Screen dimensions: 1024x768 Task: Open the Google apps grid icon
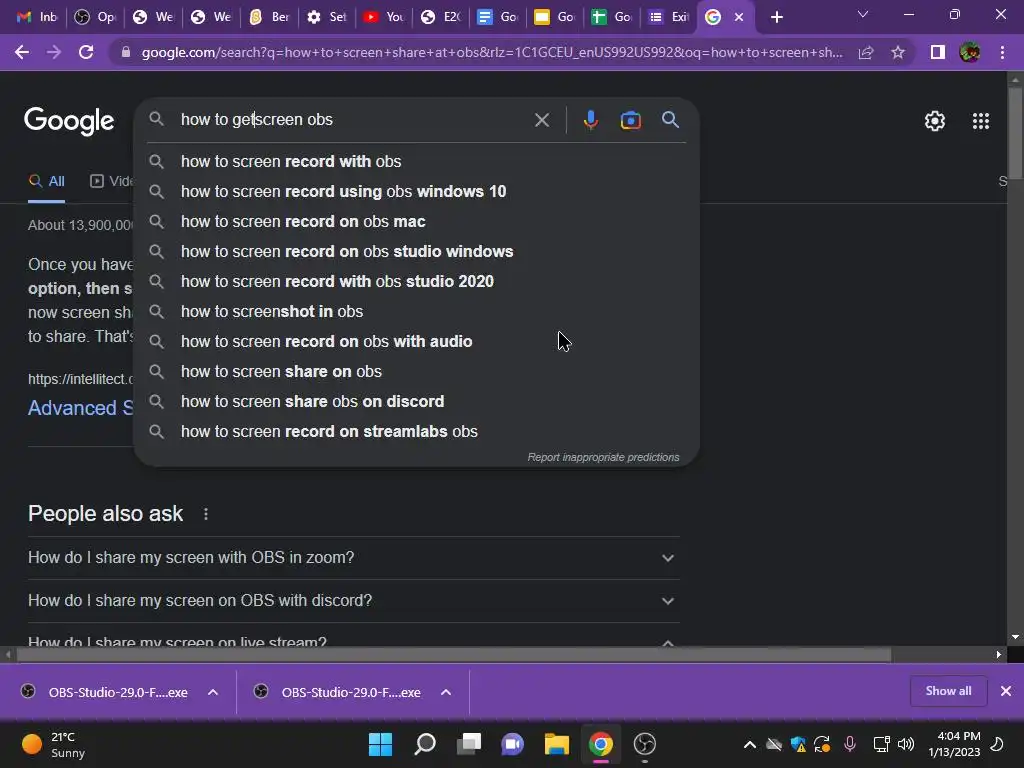click(x=980, y=121)
